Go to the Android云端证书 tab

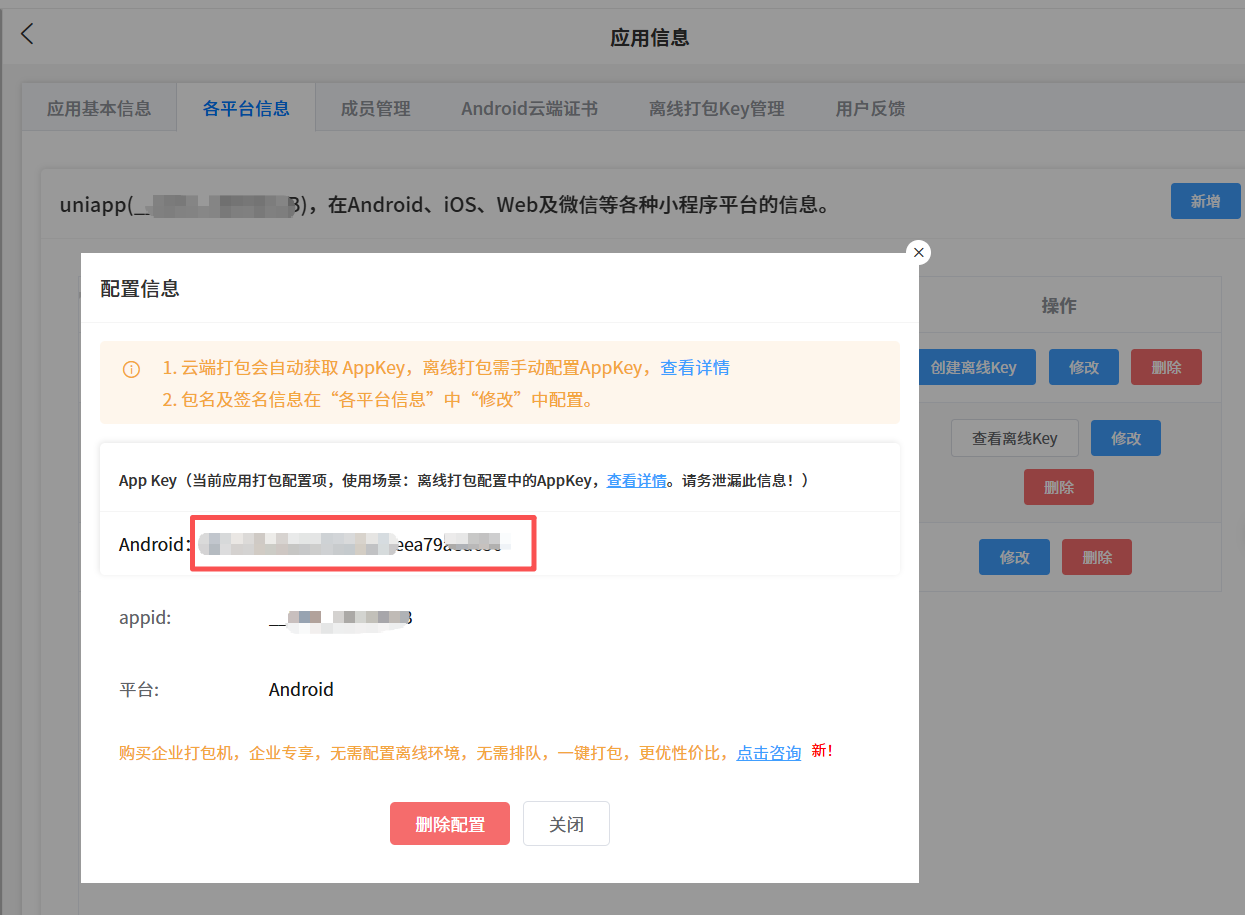point(529,108)
